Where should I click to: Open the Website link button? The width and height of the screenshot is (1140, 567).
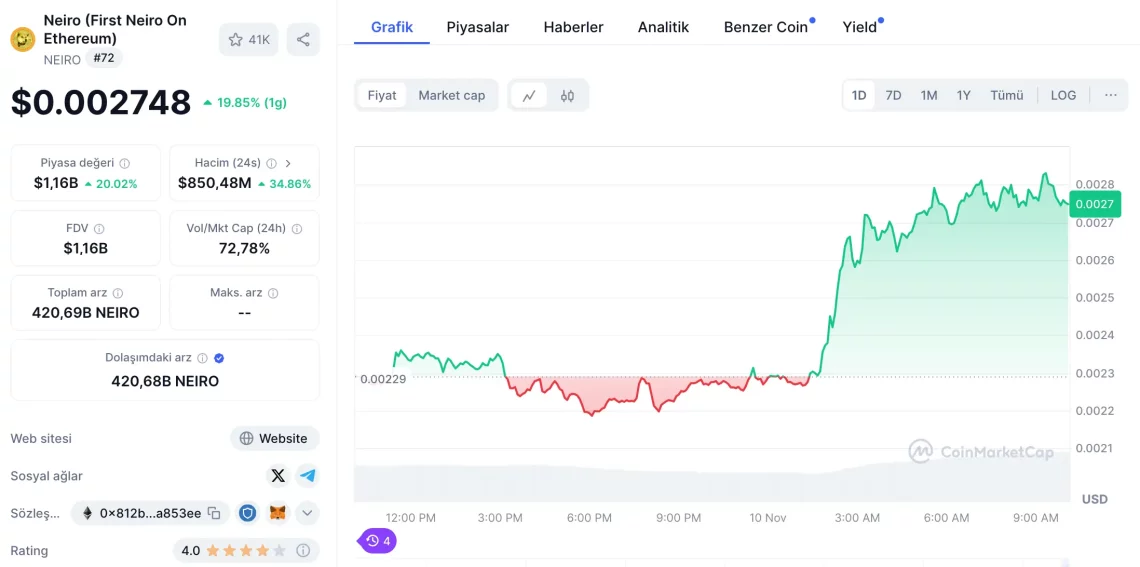point(275,438)
